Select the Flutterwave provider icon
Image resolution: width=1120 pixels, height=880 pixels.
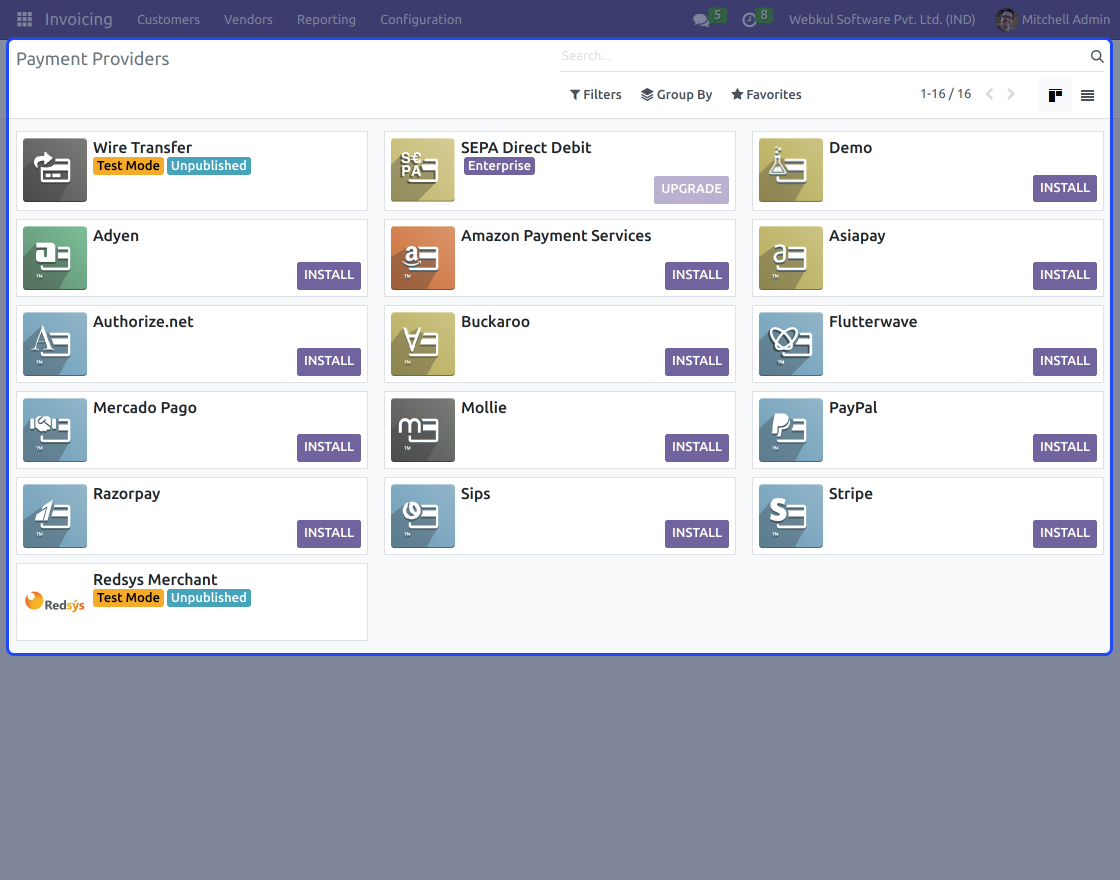[x=791, y=344]
